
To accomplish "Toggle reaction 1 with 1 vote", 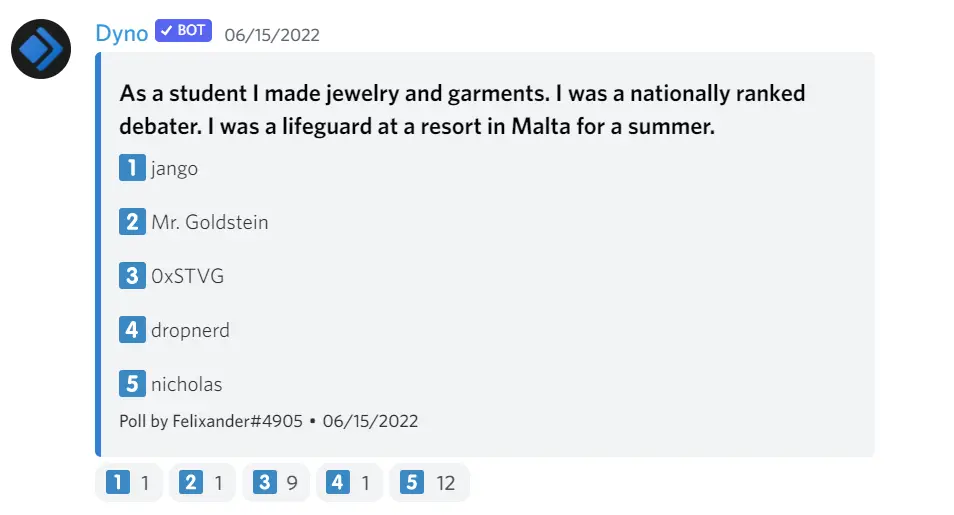I will (x=129, y=484).
